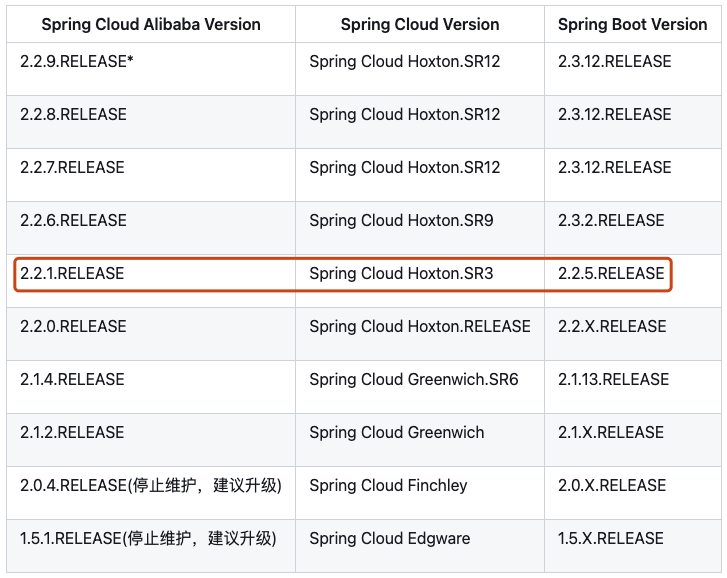This screenshot has height=578, width=727.
Task: Select the Spring Cloud Hoxton.RELEASE cell
Action: 420,327
